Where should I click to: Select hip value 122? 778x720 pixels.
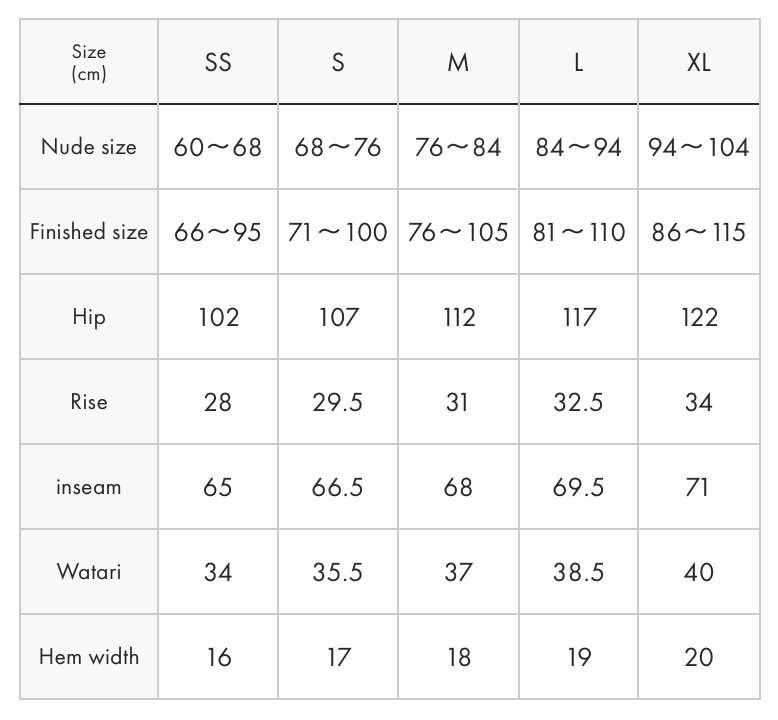pos(699,317)
